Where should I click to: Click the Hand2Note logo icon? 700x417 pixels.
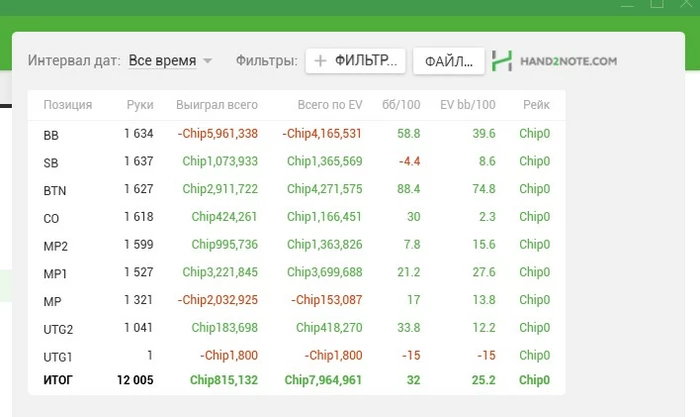tap(502, 61)
